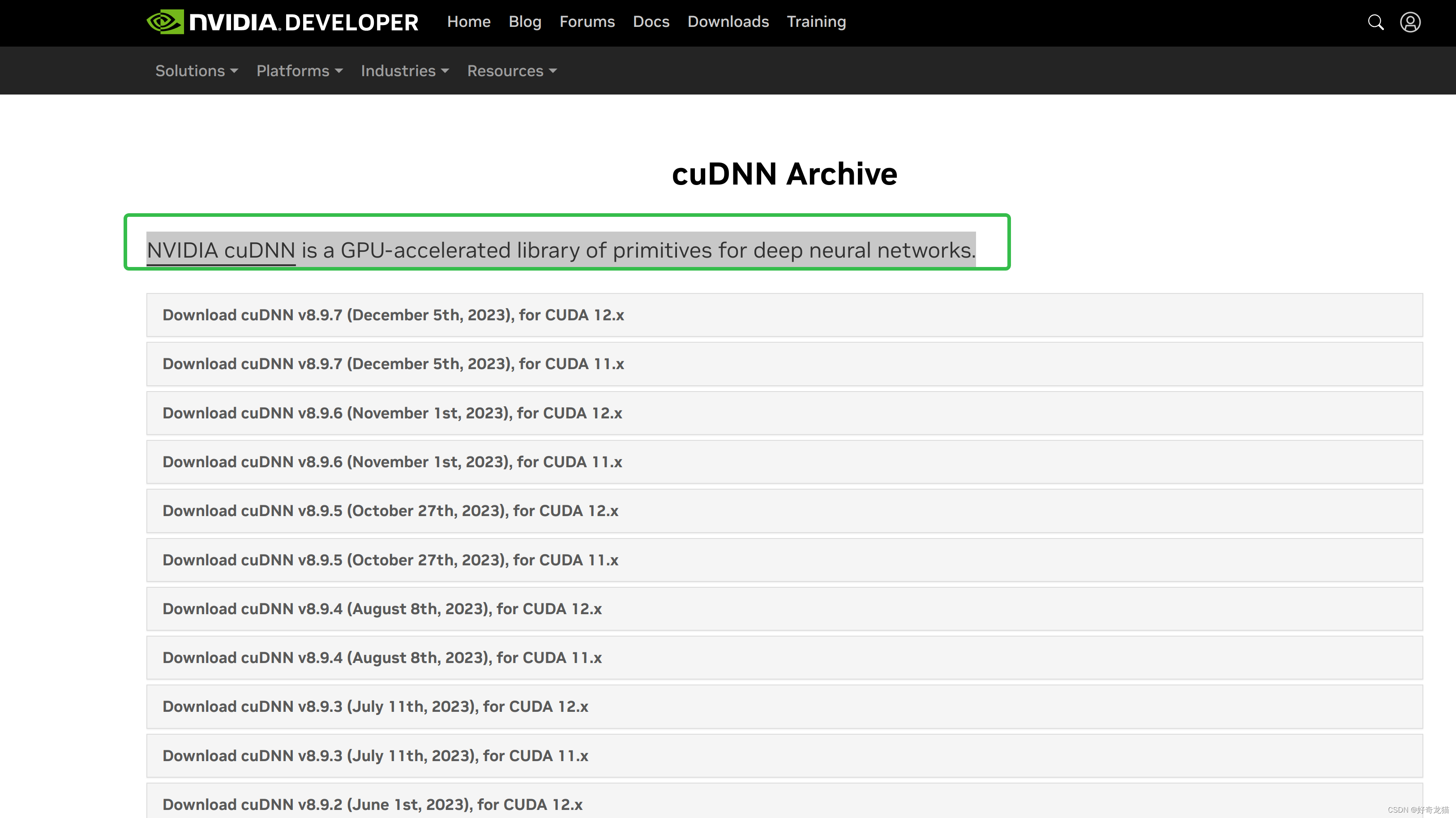Viewport: 1456px width, 818px height.
Task: Expand cuDNN v8.9.5 for CUDA 11.x
Action: (x=784, y=560)
